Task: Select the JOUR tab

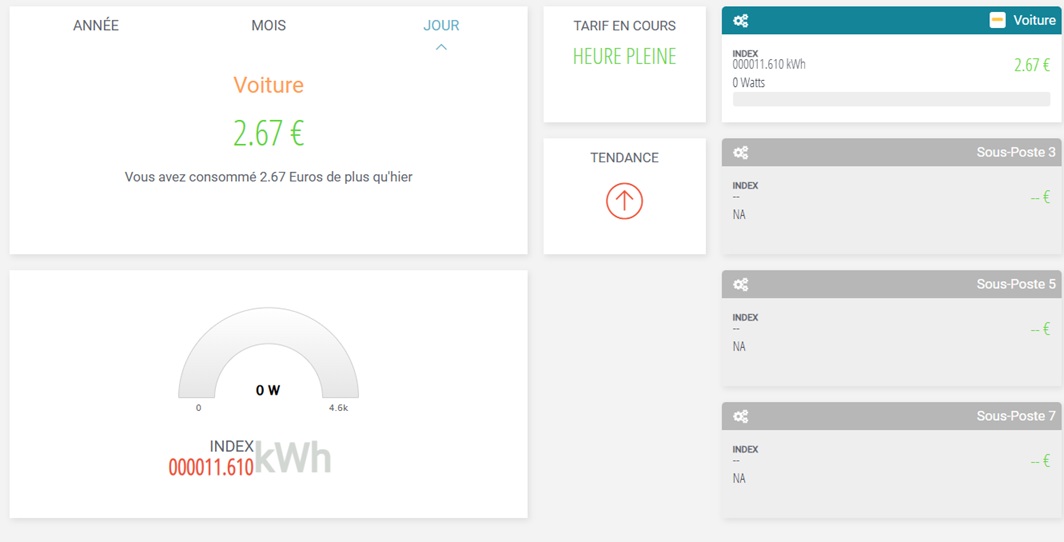Action: (x=441, y=26)
